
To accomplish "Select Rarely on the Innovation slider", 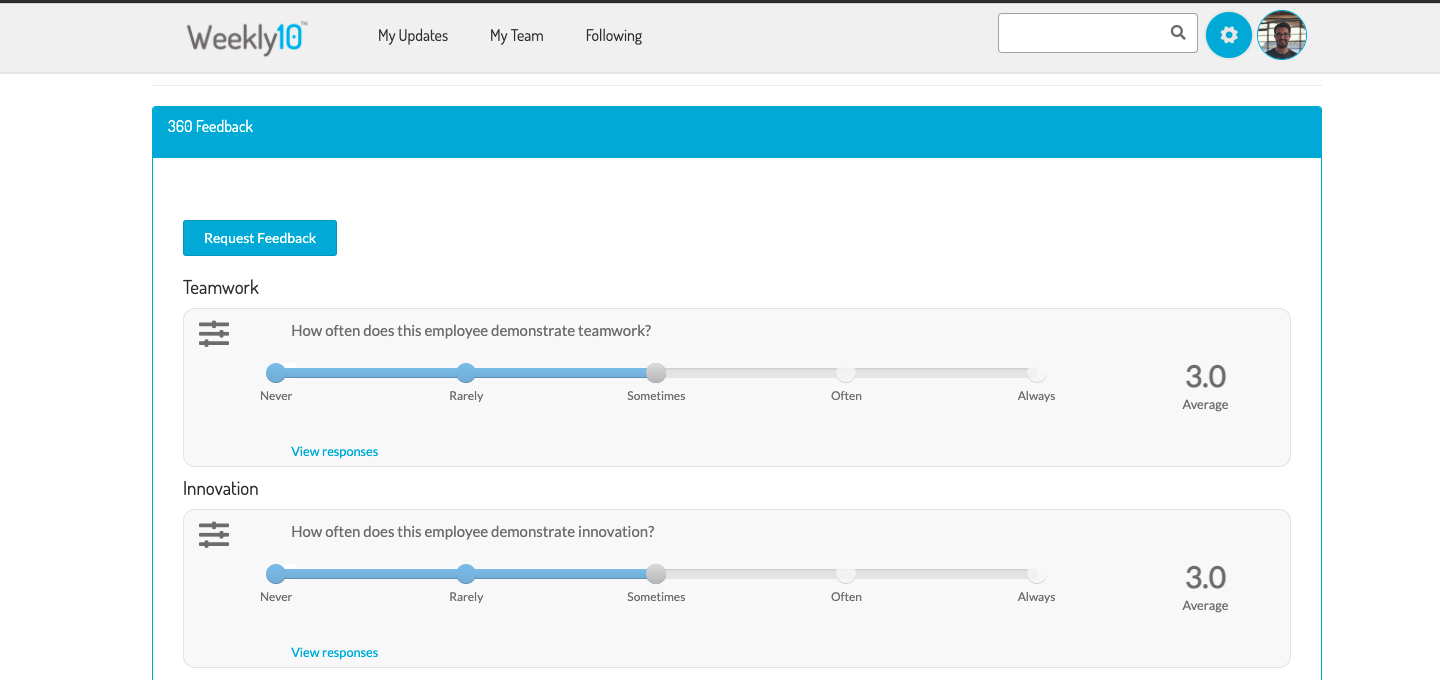I will tap(466, 574).
